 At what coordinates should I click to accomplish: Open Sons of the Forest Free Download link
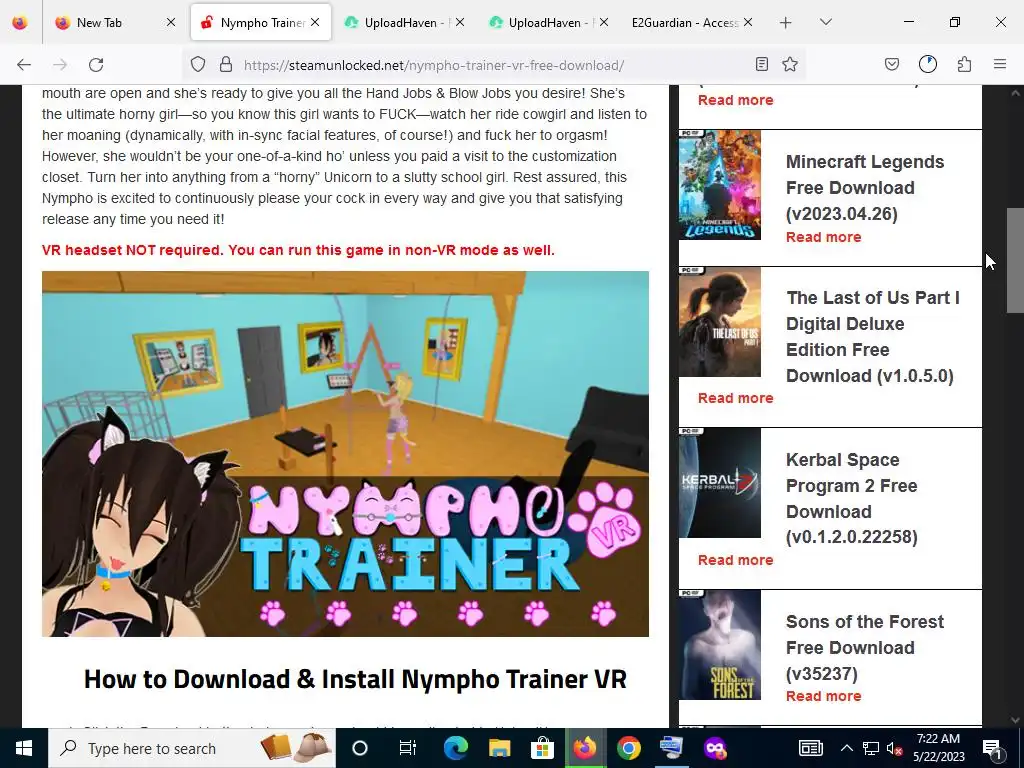pyautogui.click(x=865, y=647)
